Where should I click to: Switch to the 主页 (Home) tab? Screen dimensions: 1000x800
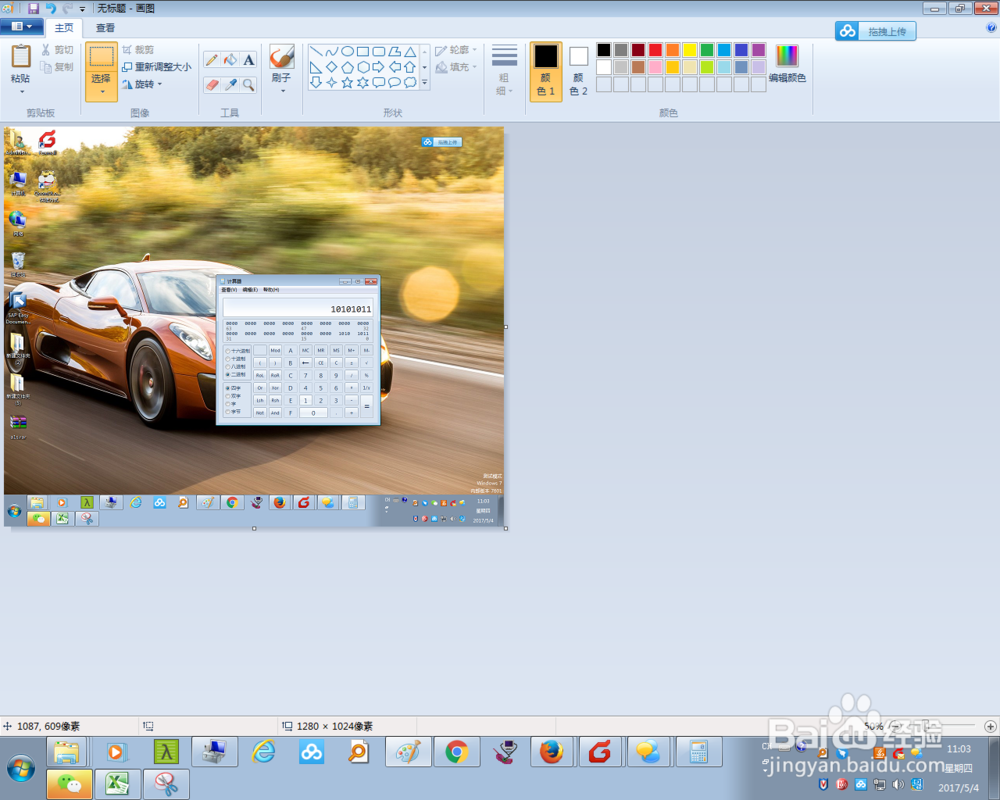(64, 27)
